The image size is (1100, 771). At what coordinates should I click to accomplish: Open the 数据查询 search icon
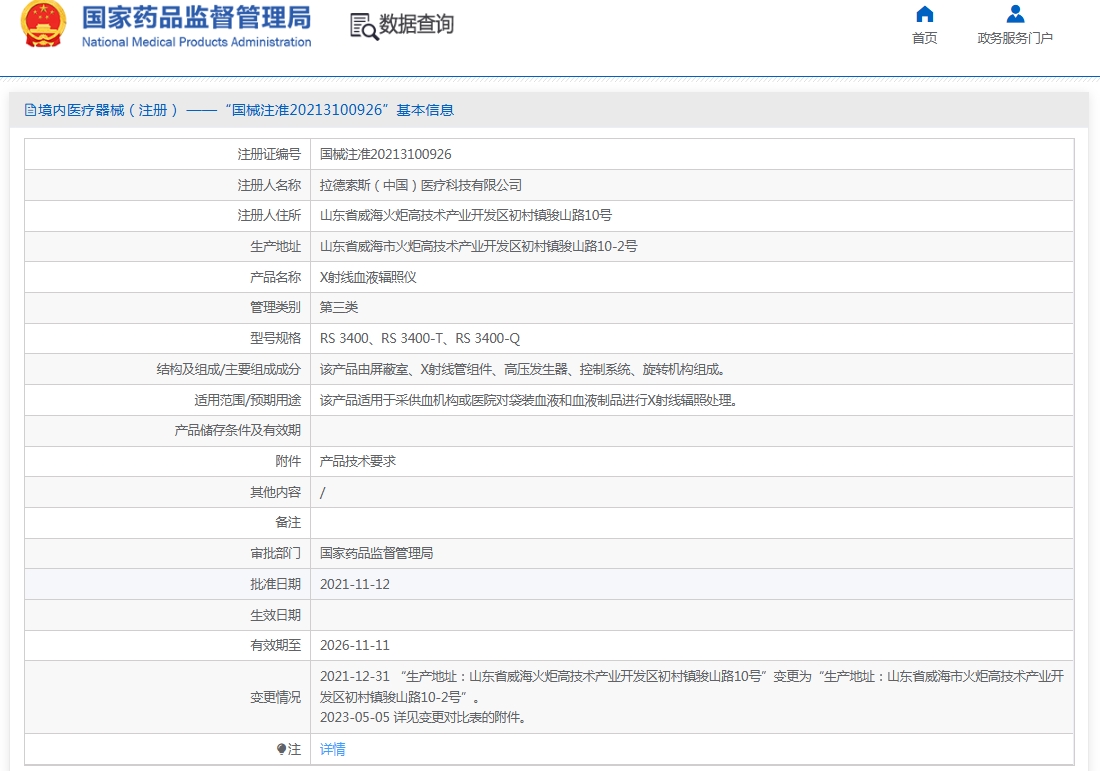pyautogui.click(x=364, y=26)
